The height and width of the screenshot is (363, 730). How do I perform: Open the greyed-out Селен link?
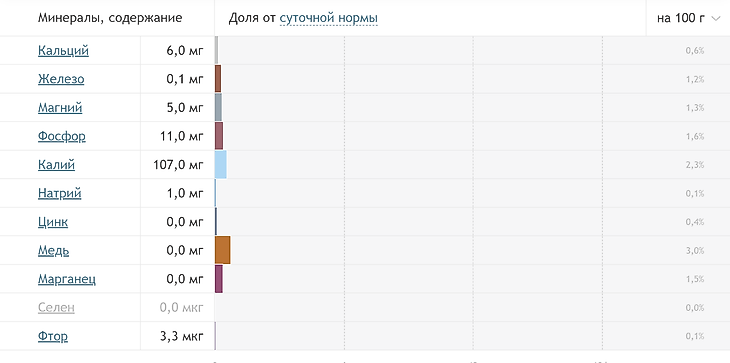[x=56, y=308]
